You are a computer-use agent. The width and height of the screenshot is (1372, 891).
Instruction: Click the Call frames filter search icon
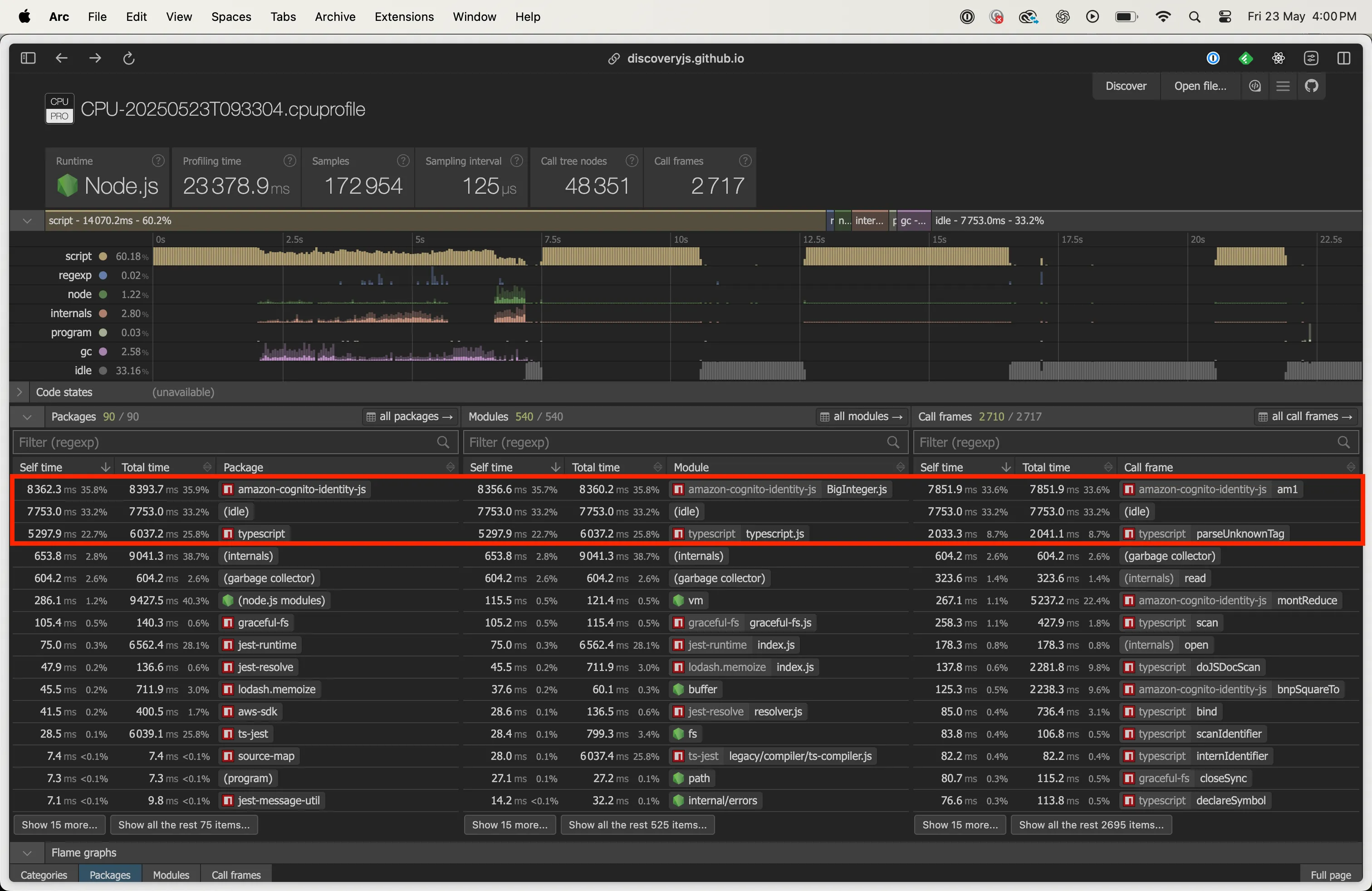[1343, 442]
